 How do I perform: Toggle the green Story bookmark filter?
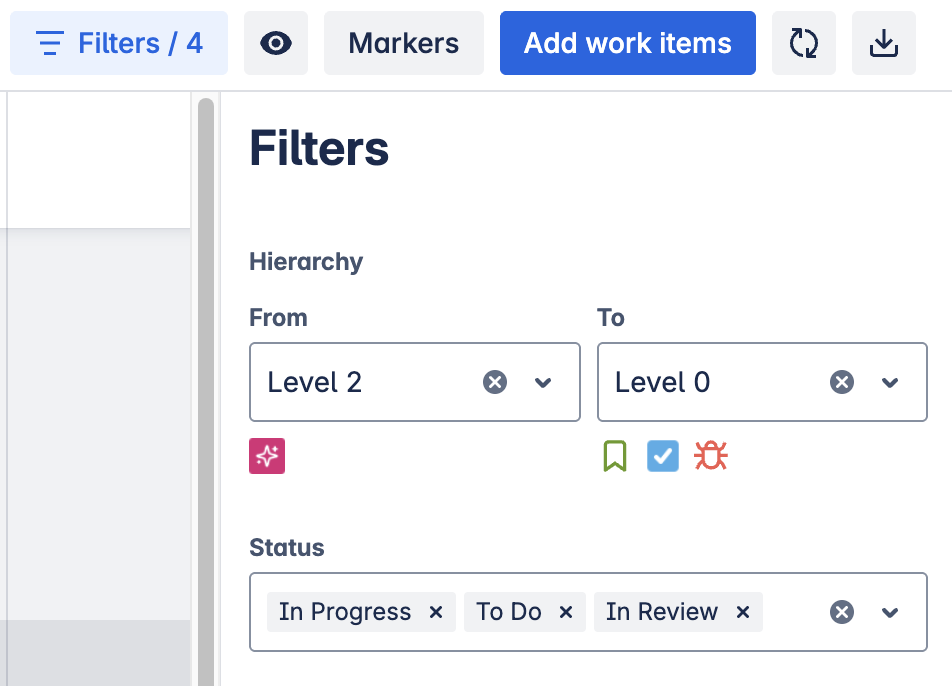615,456
